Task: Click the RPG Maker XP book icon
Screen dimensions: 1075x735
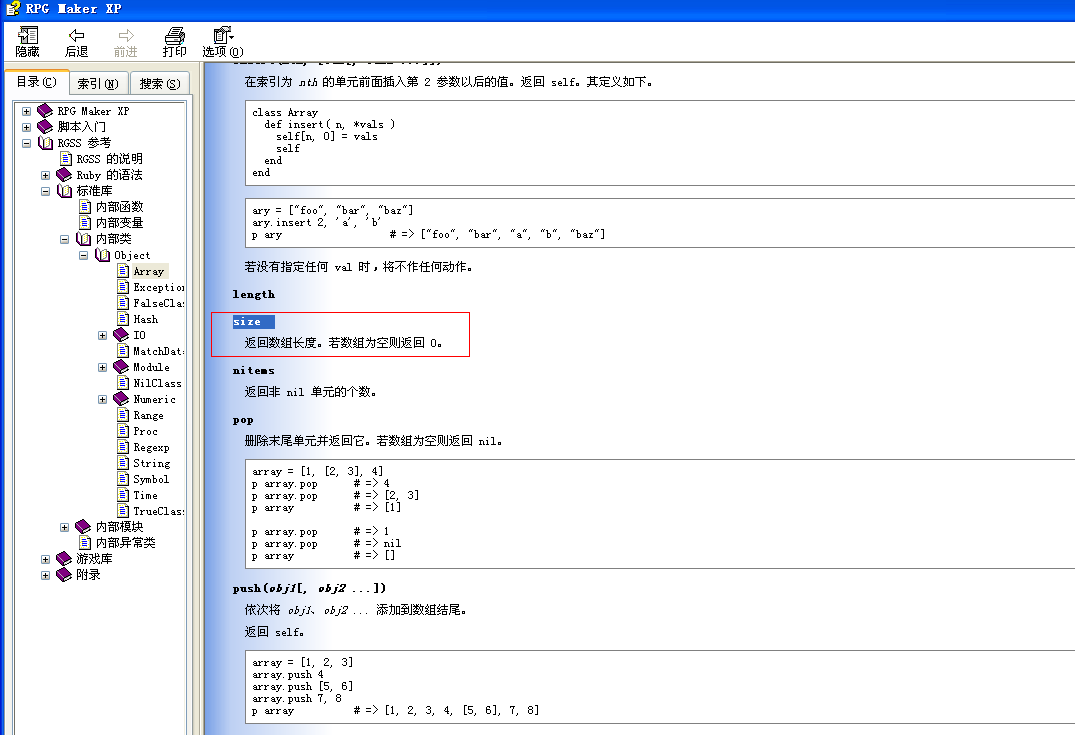Action: 45,110
